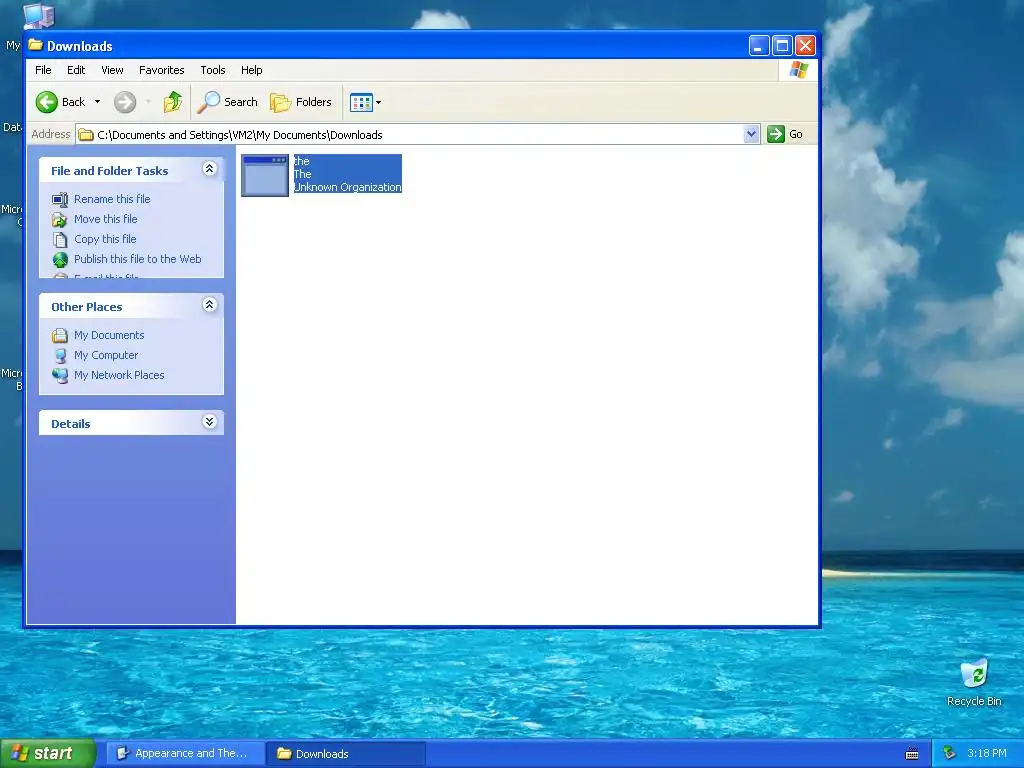Screen dimensions: 1024x768
Task: Open the File menu
Action: tap(43, 70)
